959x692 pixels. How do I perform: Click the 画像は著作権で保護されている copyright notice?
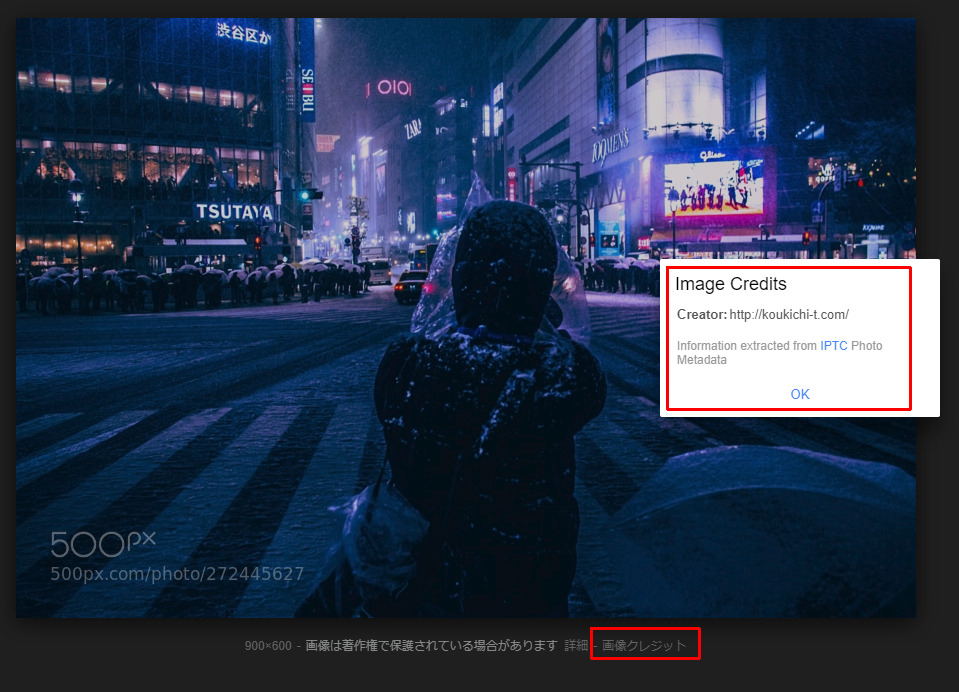[430, 645]
